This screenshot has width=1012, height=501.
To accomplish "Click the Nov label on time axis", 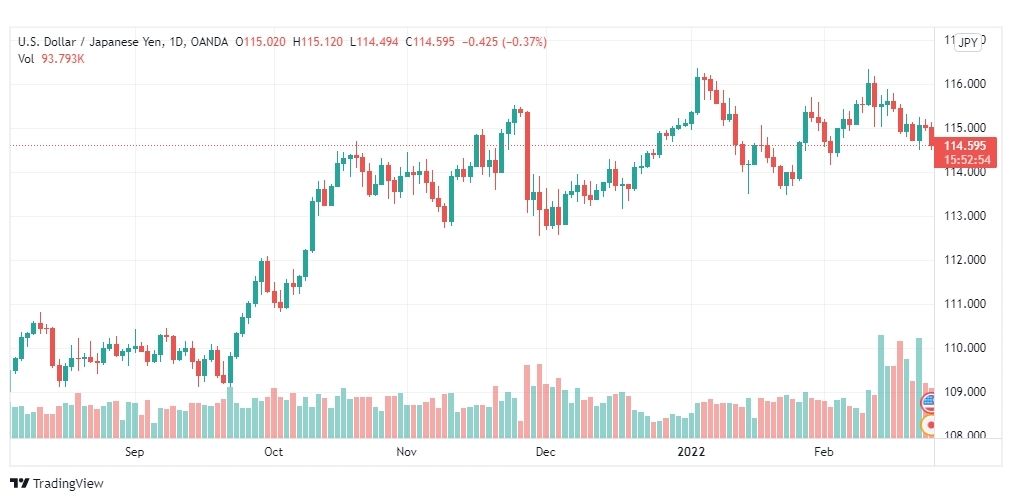I will pos(406,451).
